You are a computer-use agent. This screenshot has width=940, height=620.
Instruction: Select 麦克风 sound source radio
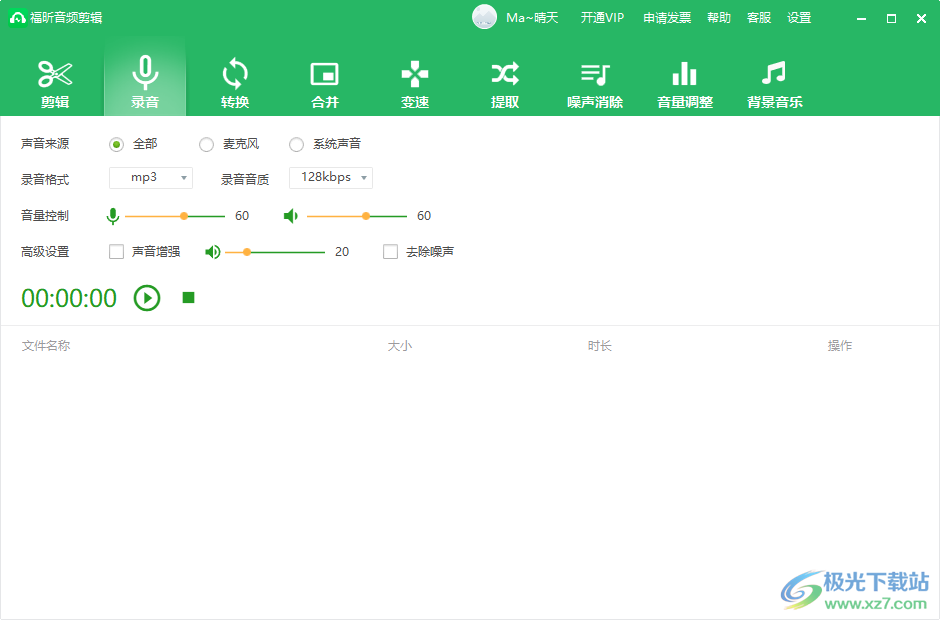(x=206, y=145)
